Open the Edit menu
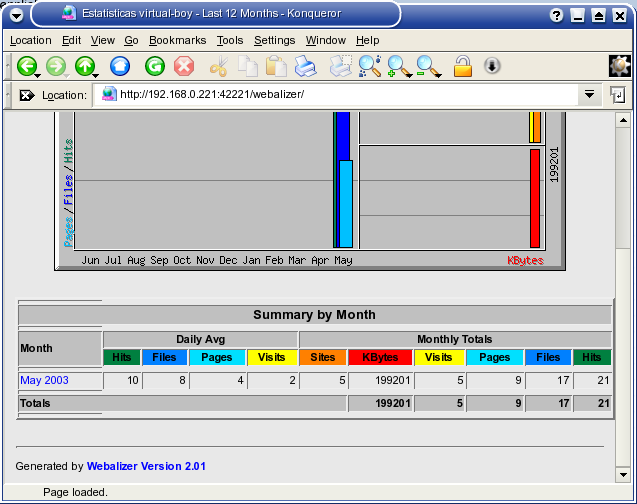 [72, 40]
